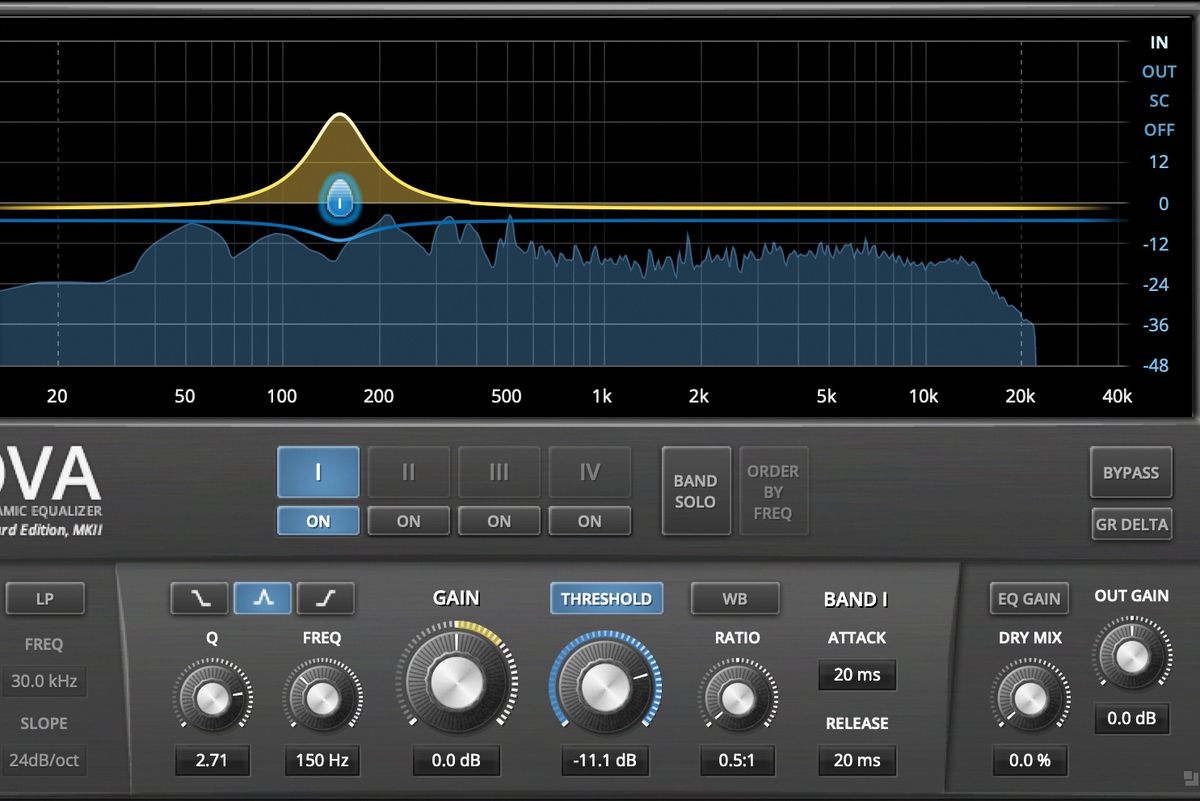Image resolution: width=1200 pixels, height=801 pixels.
Task: Select the shelf filter shape icon
Action: click(x=326, y=598)
